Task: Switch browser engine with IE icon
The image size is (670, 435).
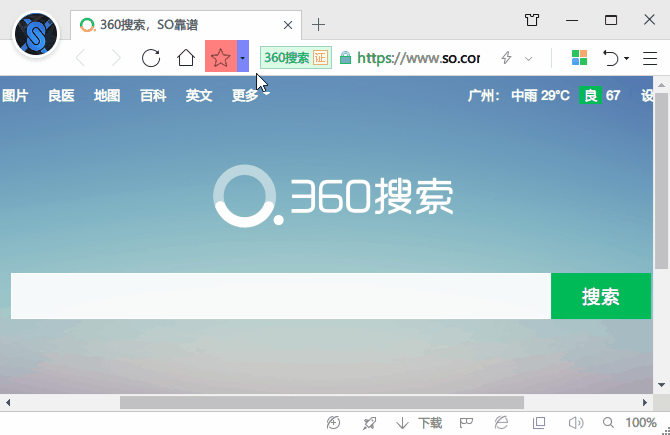Action: (502, 423)
